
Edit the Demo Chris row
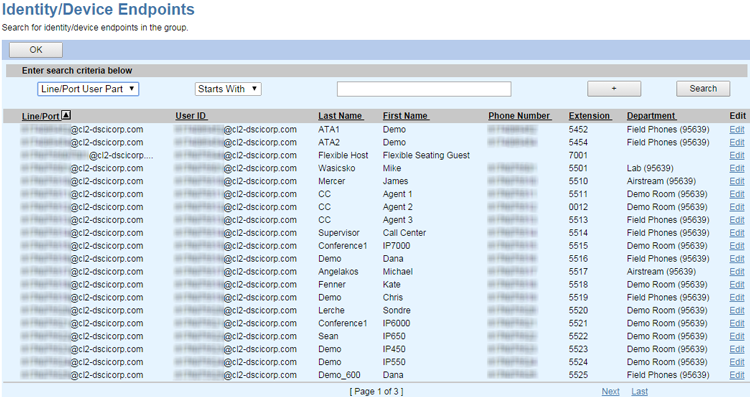point(737,298)
